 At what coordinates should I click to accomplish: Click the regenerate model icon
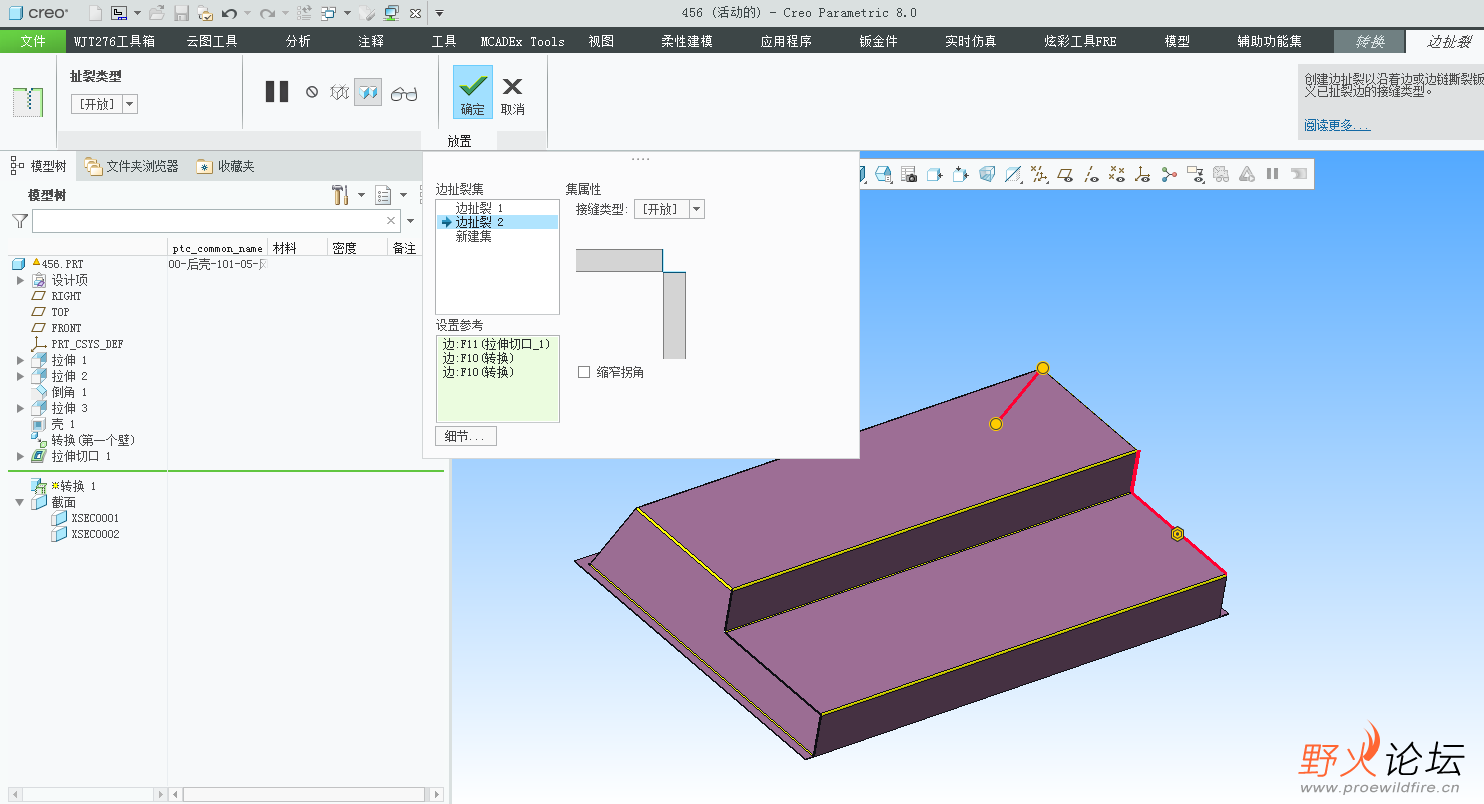click(x=304, y=13)
